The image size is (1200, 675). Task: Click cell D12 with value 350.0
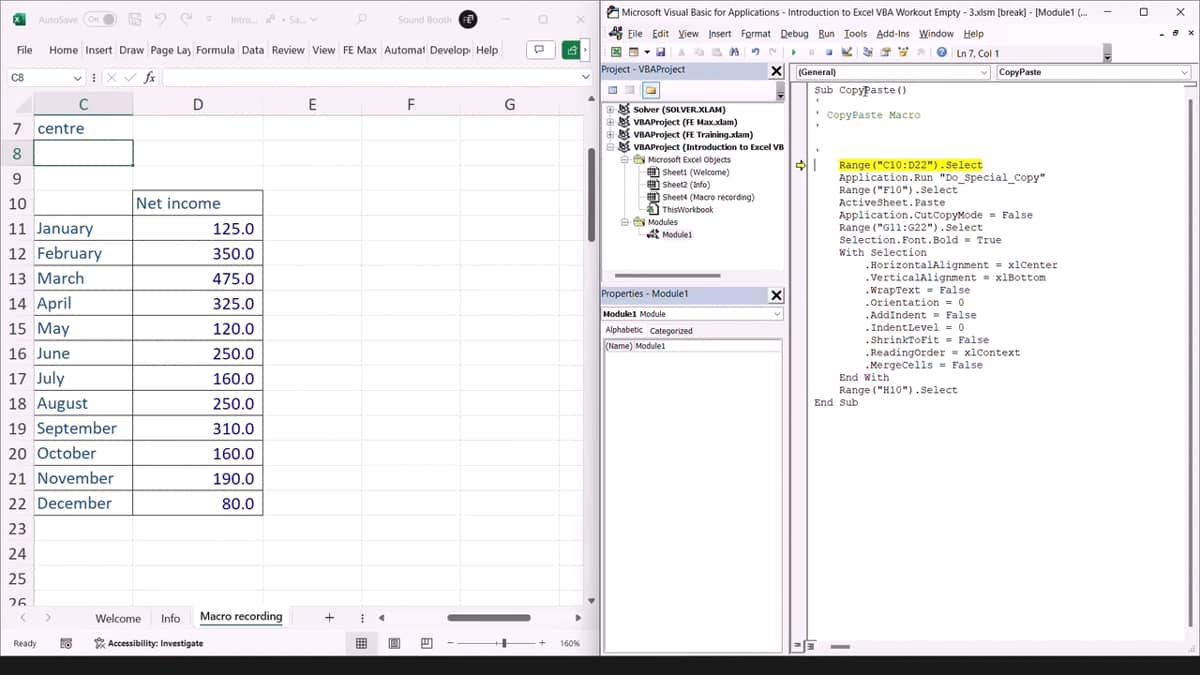click(198, 254)
